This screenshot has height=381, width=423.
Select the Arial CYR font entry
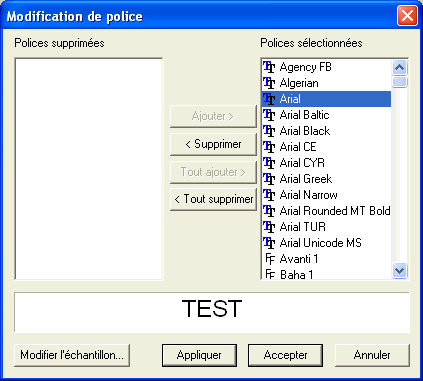click(x=326, y=163)
